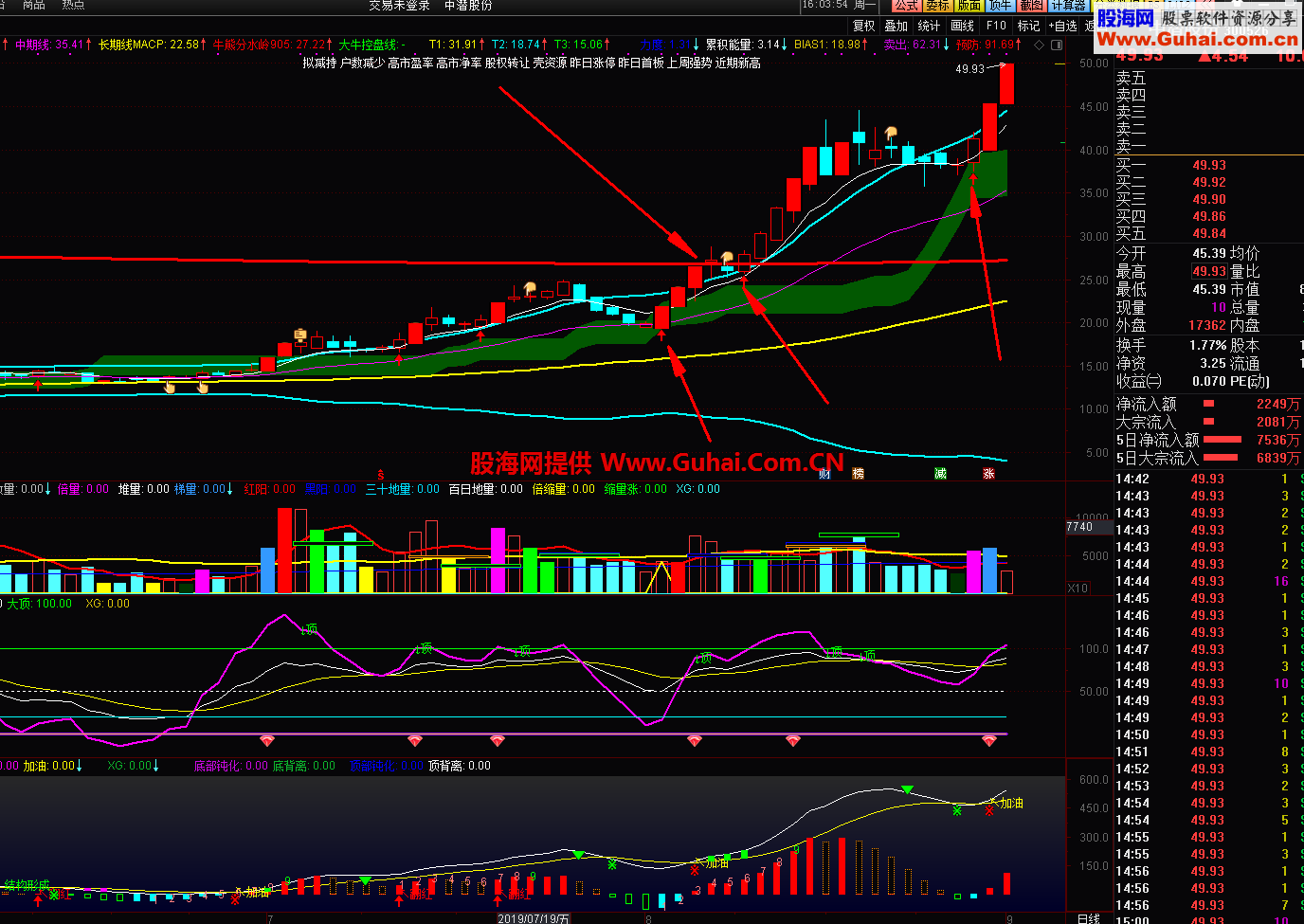
Task: Click the 榜 marker on main chart
Action: pos(859,474)
